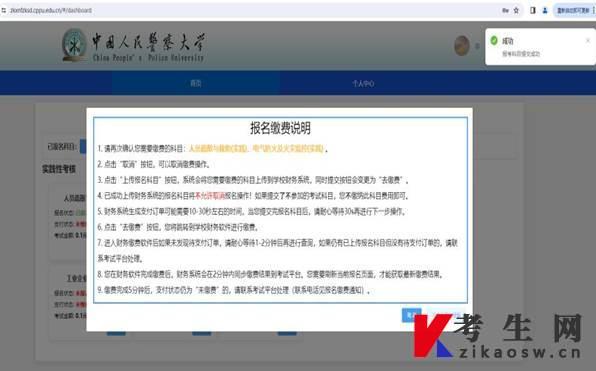The image size is (596, 371).
Task: Click the blue button at dialog bottom
Action: pos(411,315)
